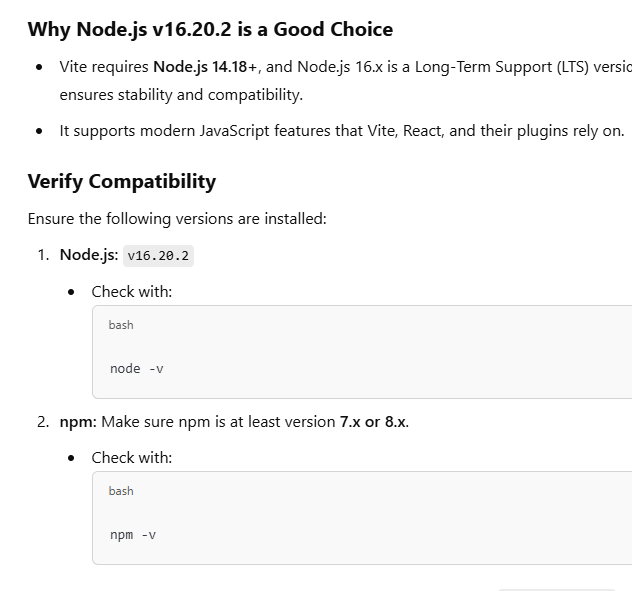Screen dimensions: 632x591
Task: Click the bash label above node -v
Action: click(x=121, y=325)
